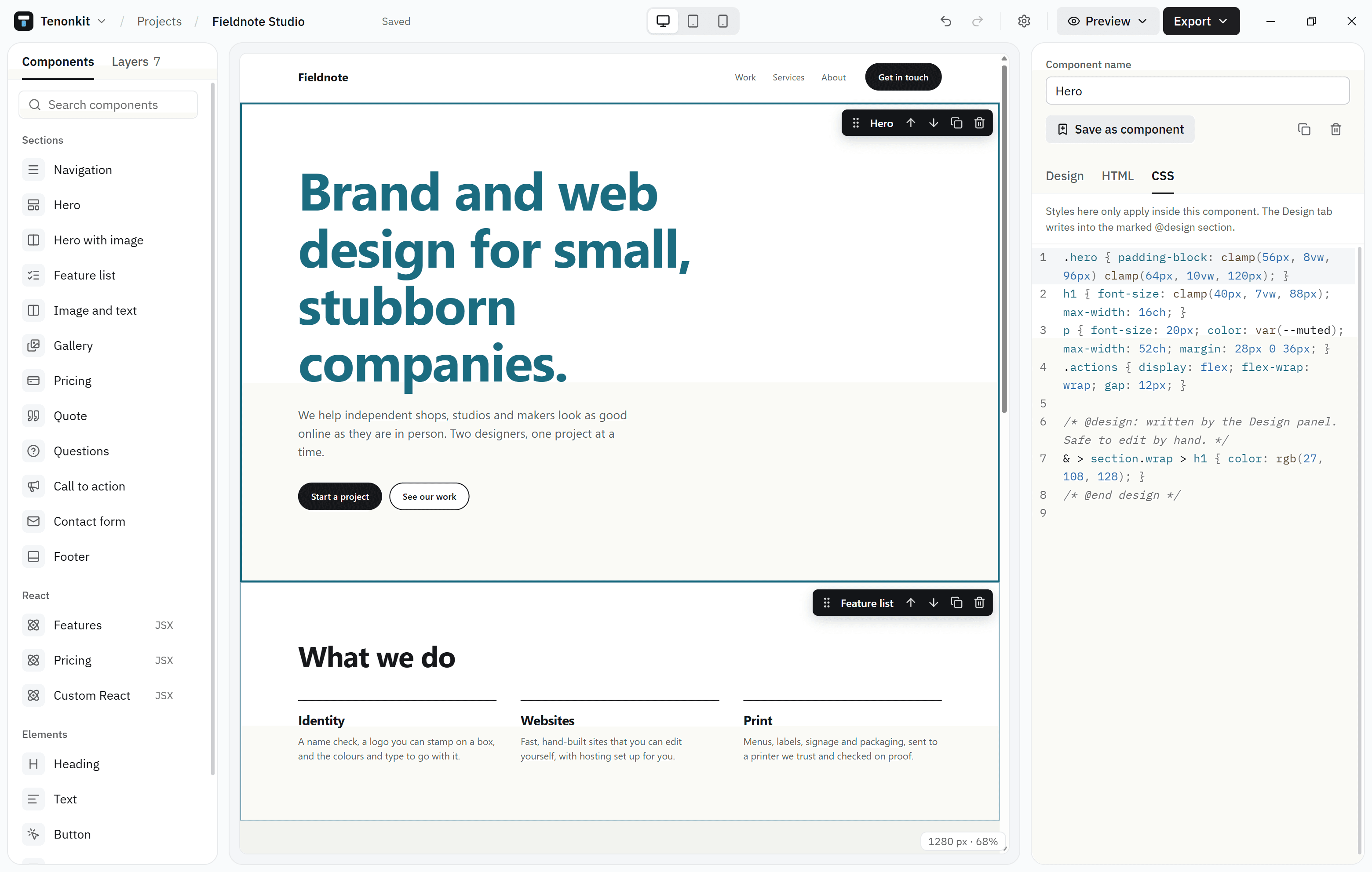
Task: Add a Pricing section component
Action: click(108, 381)
